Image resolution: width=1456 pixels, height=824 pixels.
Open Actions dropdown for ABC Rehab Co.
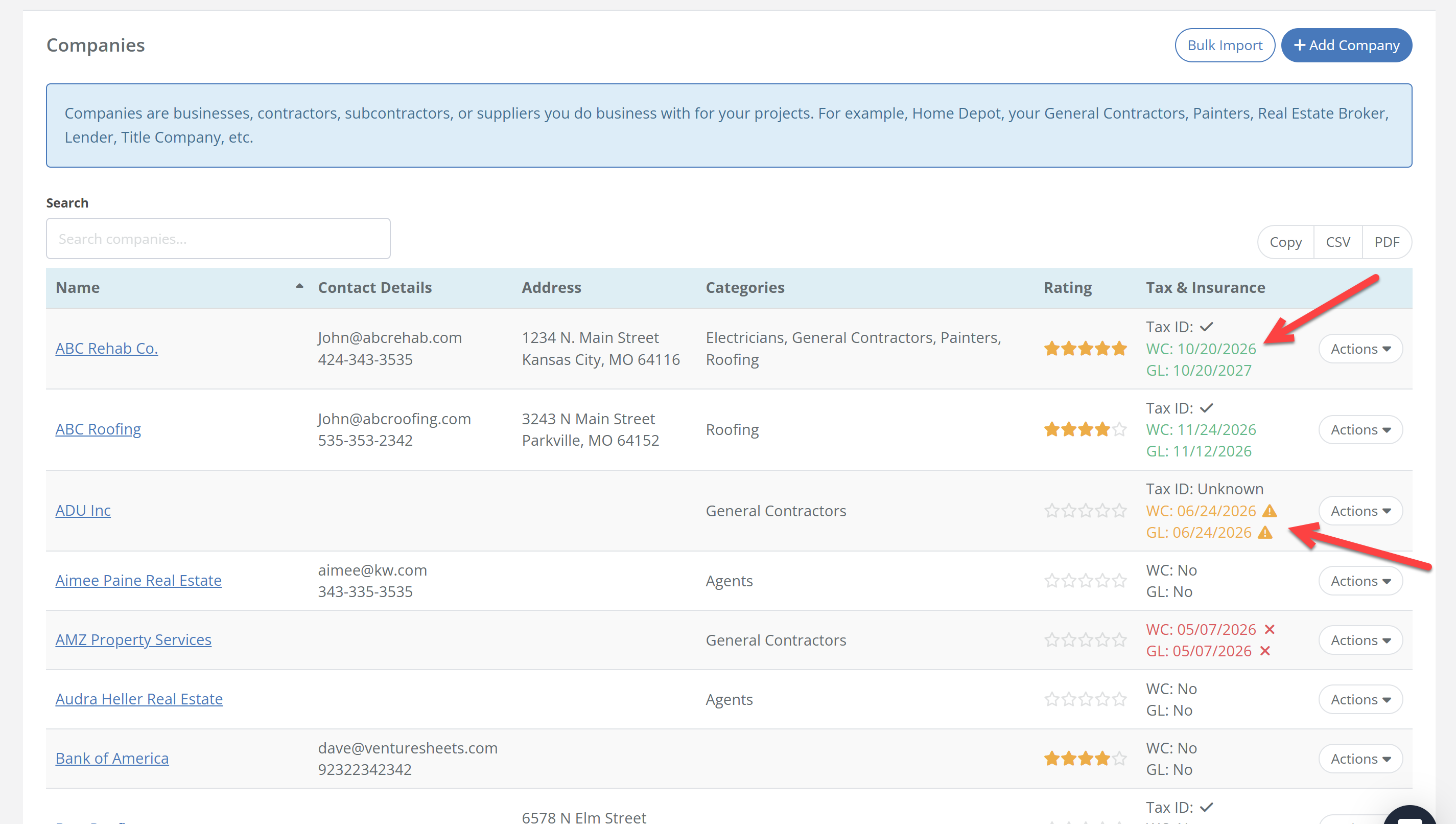pos(1360,349)
